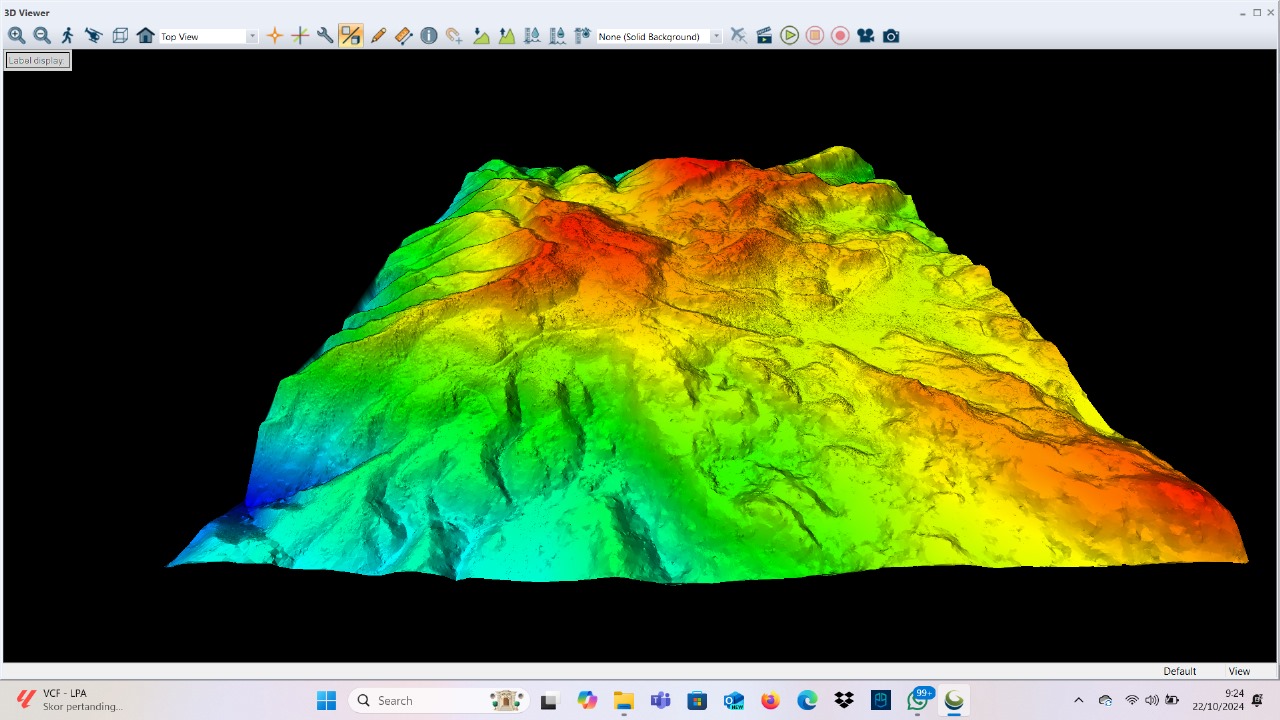Open settings with the wrench icon
This screenshot has width=1280, height=720.
tap(325, 36)
